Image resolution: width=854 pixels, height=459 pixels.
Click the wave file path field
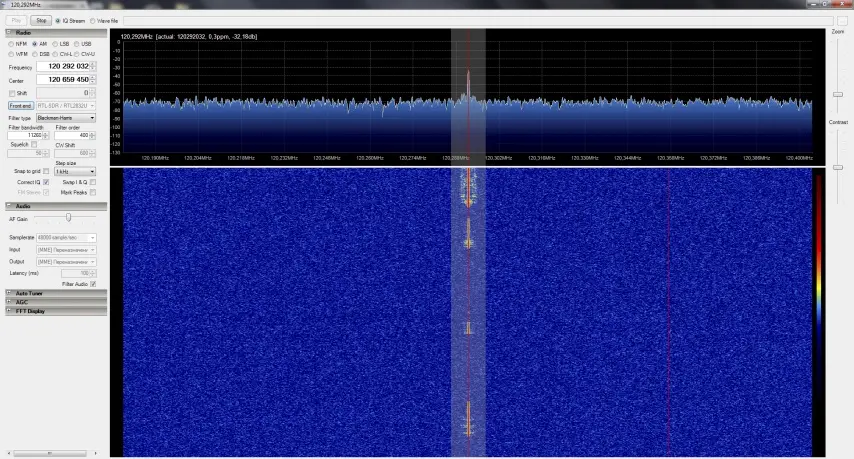[478, 21]
